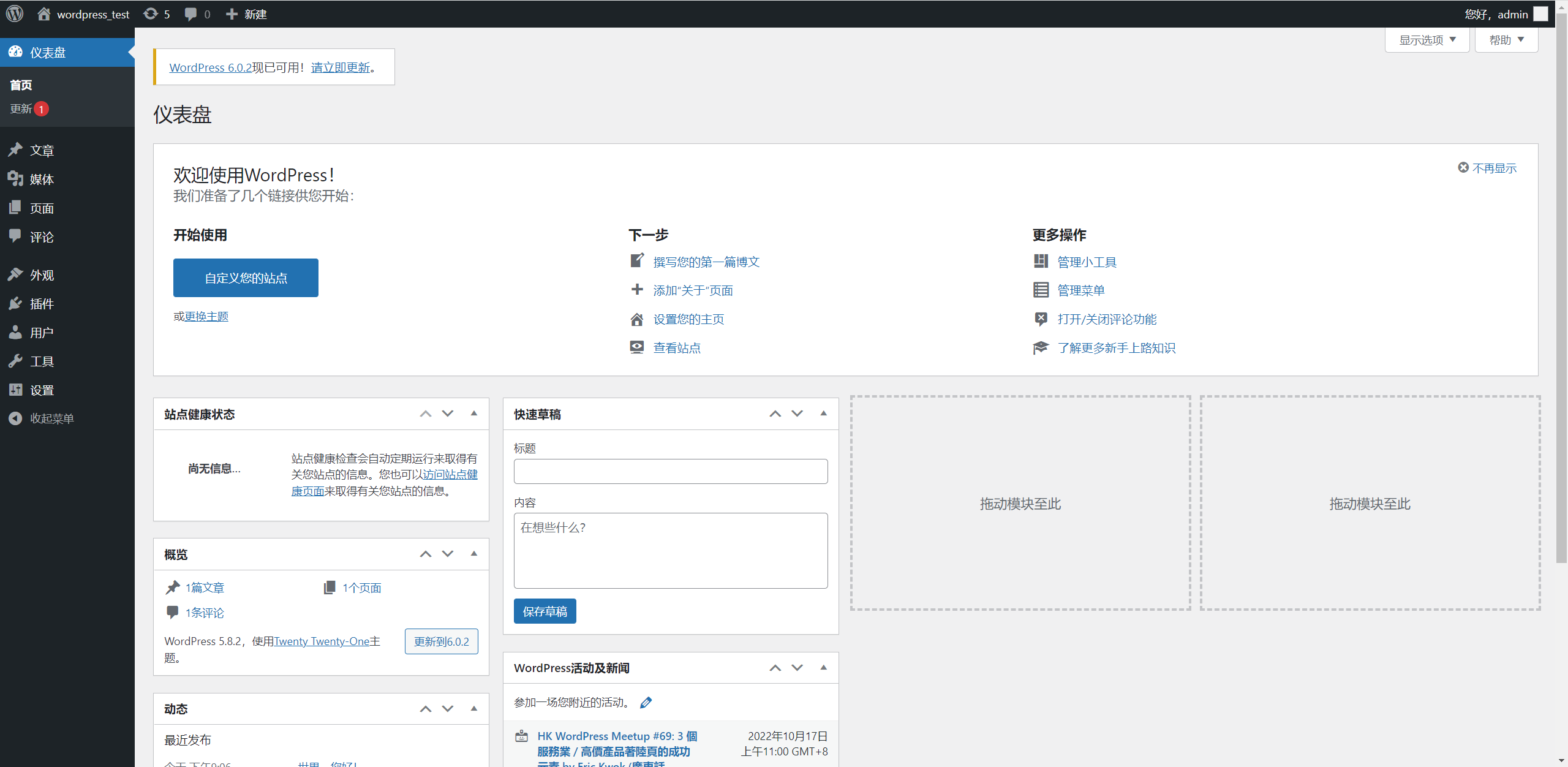Move 动态 panel down with chevron

[x=448, y=709]
